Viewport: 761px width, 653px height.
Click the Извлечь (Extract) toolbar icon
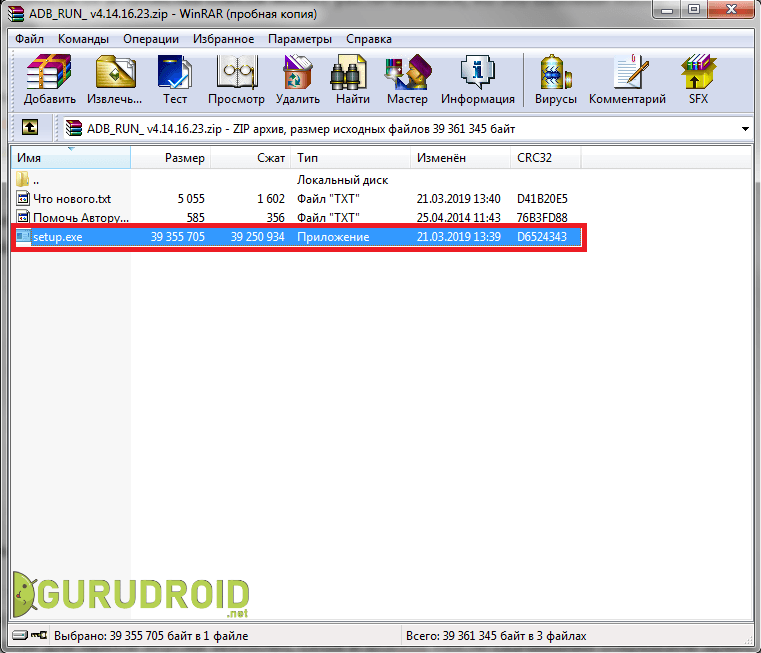[x=115, y=72]
